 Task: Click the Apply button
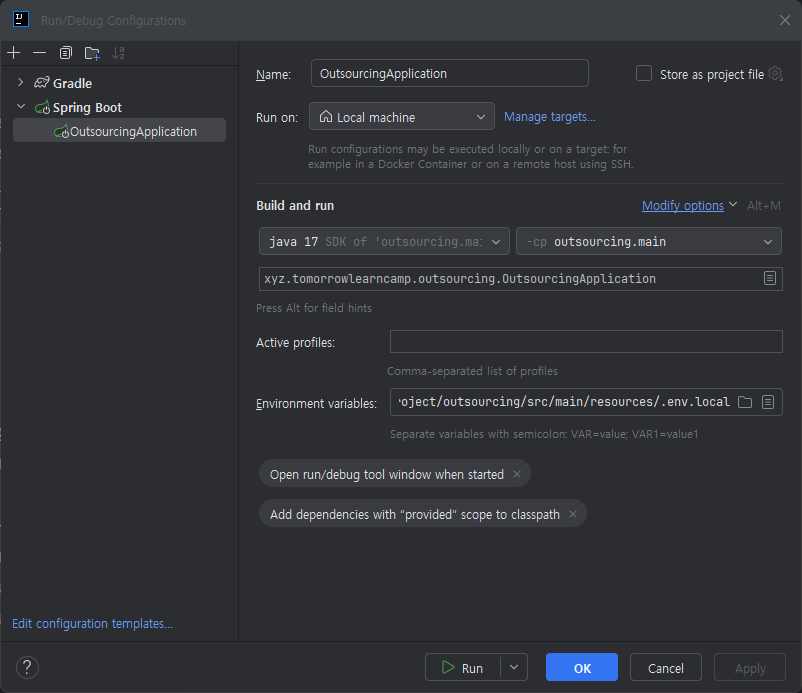click(750, 667)
